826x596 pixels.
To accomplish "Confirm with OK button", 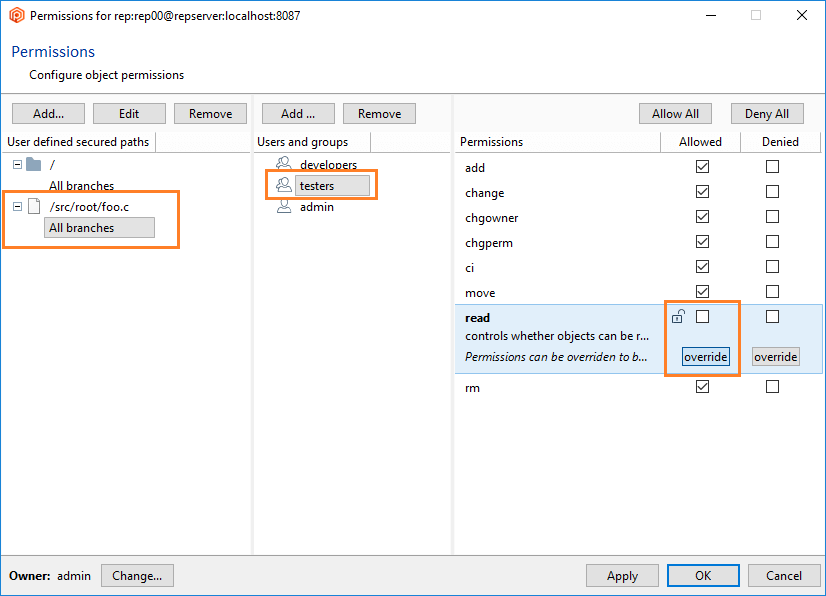I will 703,575.
